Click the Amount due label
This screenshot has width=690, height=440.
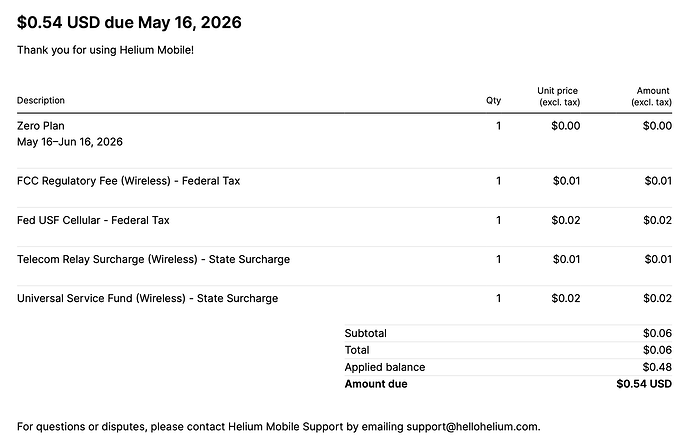pos(376,384)
